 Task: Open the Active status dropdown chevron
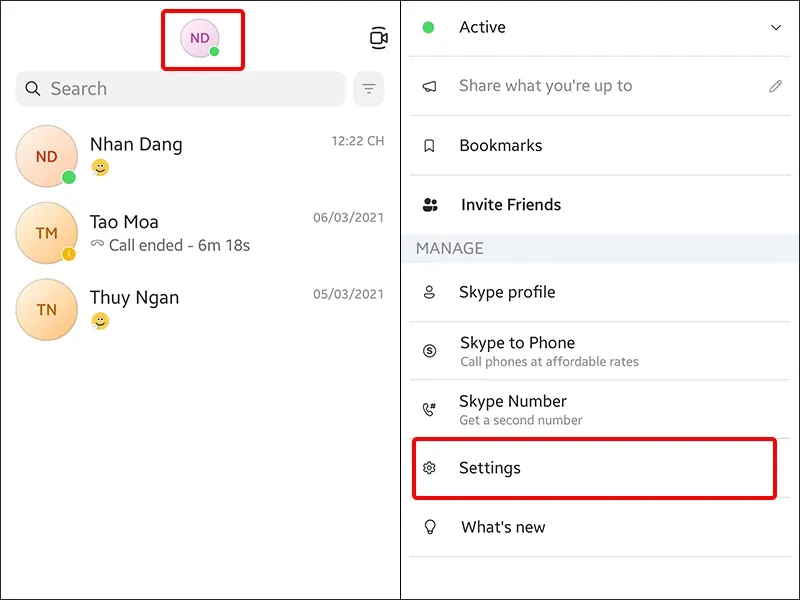coord(775,27)
